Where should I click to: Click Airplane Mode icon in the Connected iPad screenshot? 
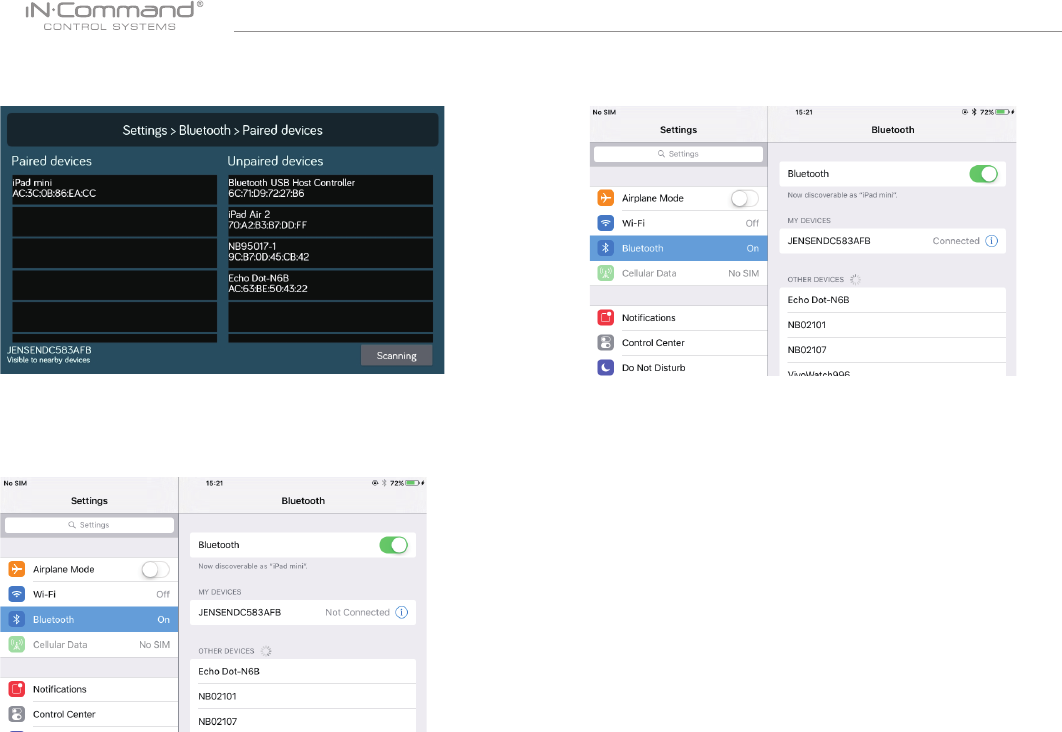pyautogui.click(x=606, y=198)
